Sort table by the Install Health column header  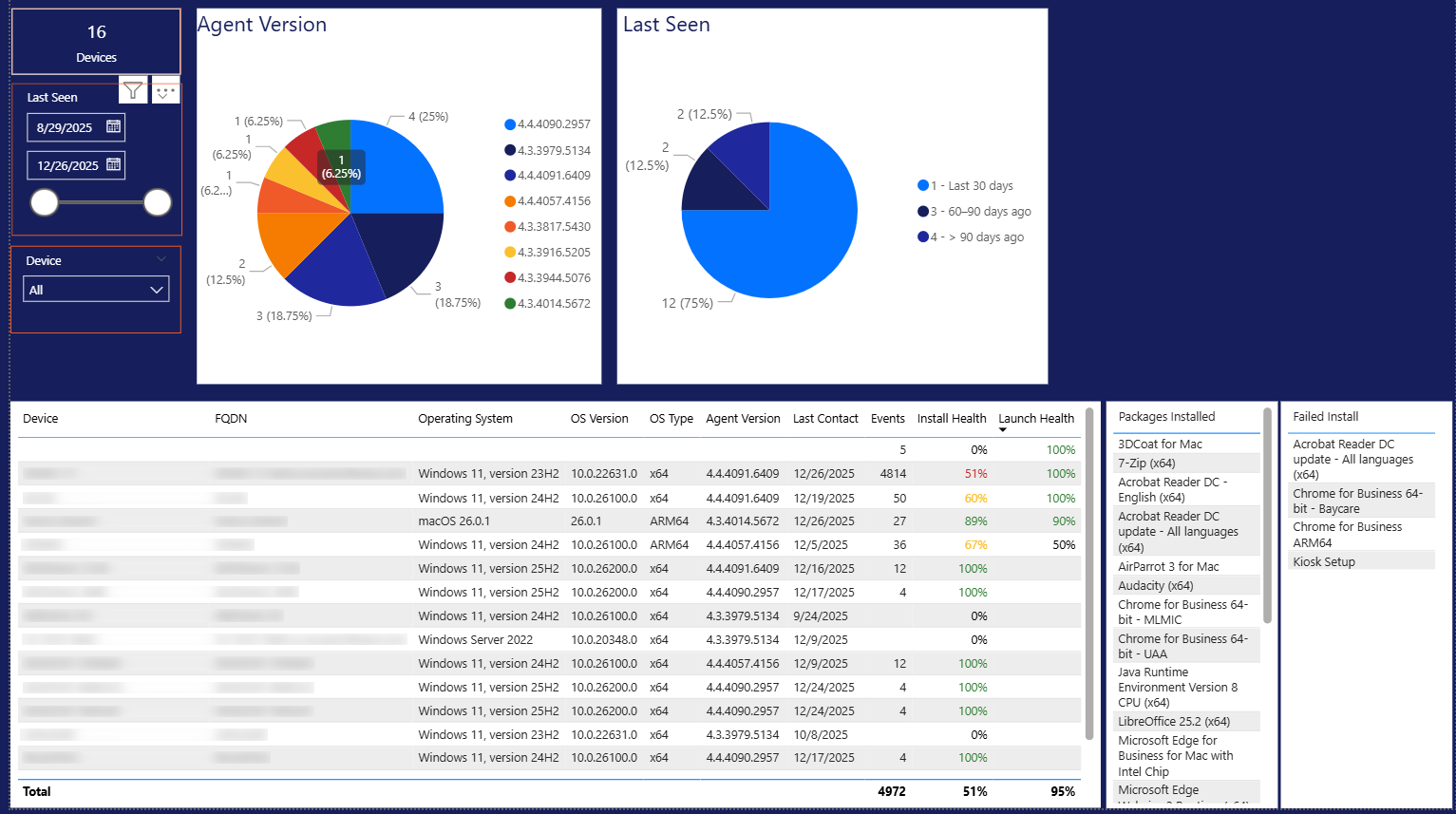tap(951, 418)
